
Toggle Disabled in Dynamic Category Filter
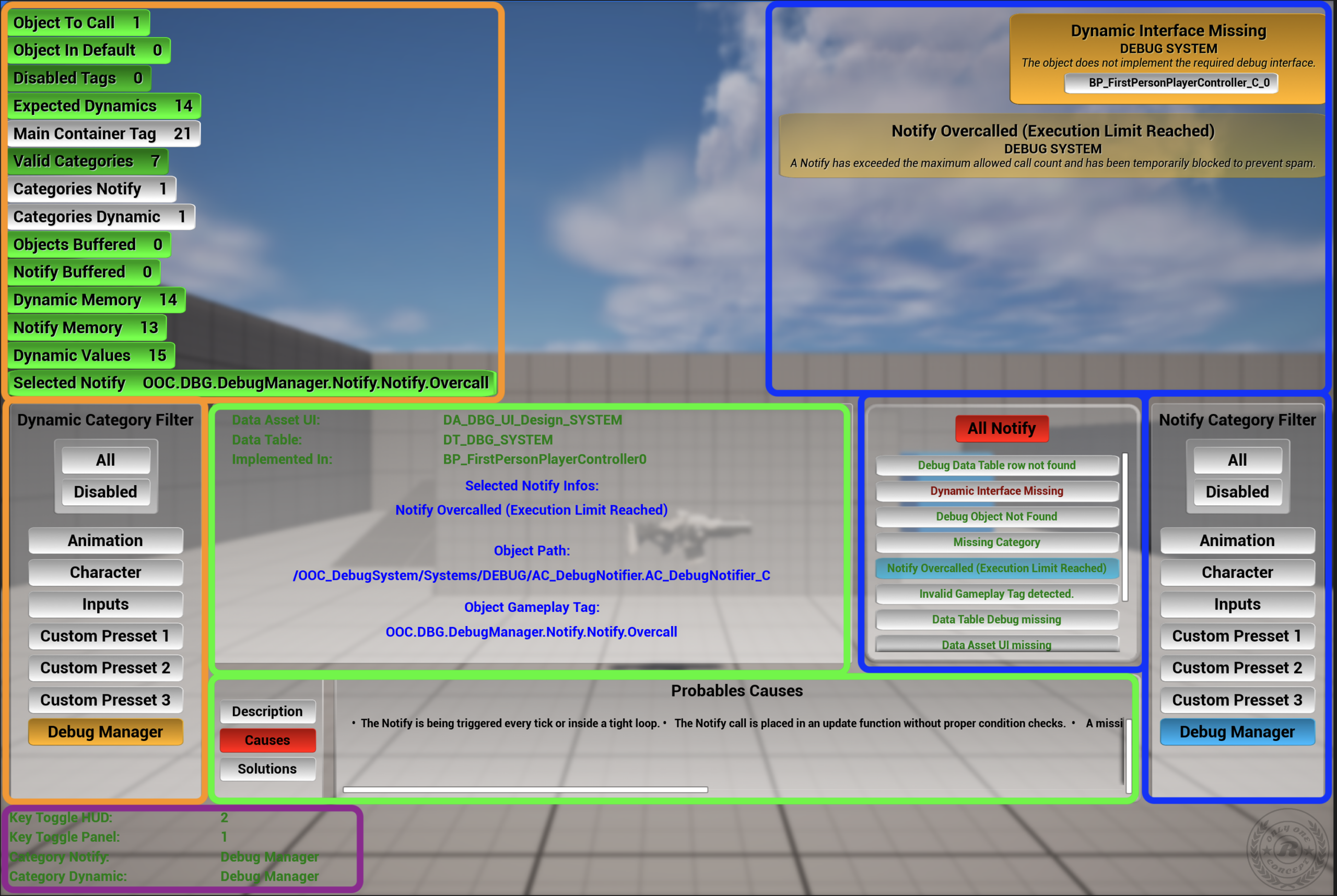point(105,492)
